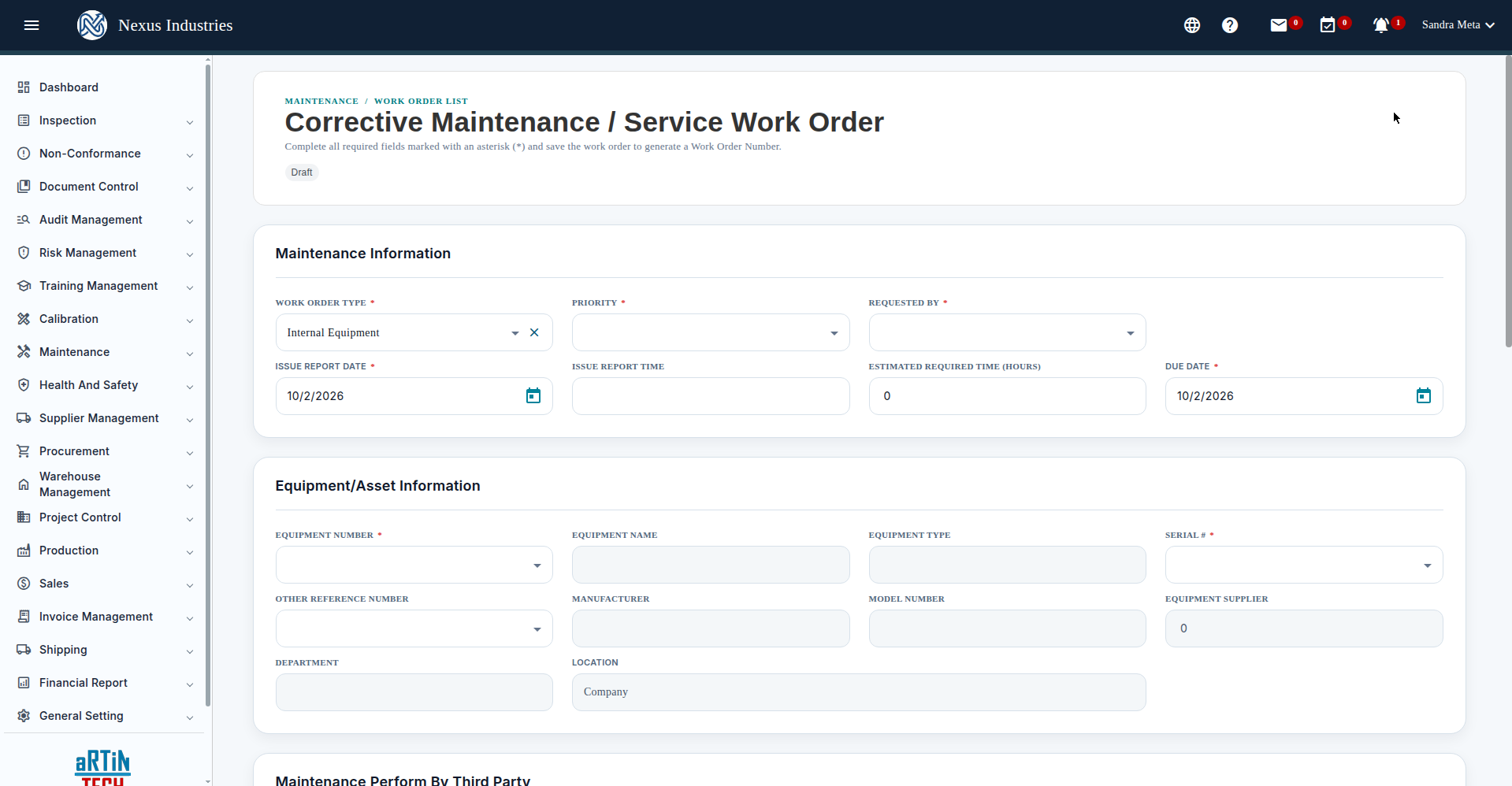This screenshot has width=1512, height=786.
Task: Open the language globe icon
Action: [1192, 25]
